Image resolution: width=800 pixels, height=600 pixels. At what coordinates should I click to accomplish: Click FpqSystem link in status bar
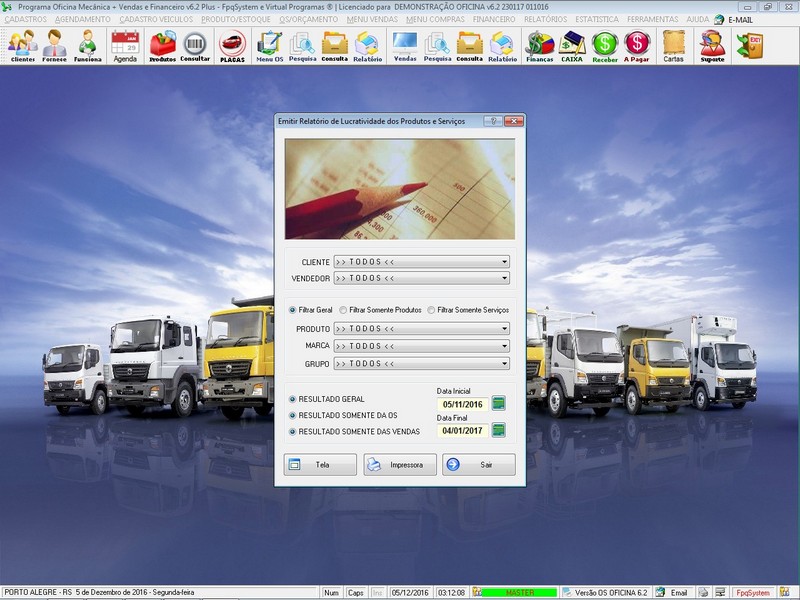click(753, 593)
